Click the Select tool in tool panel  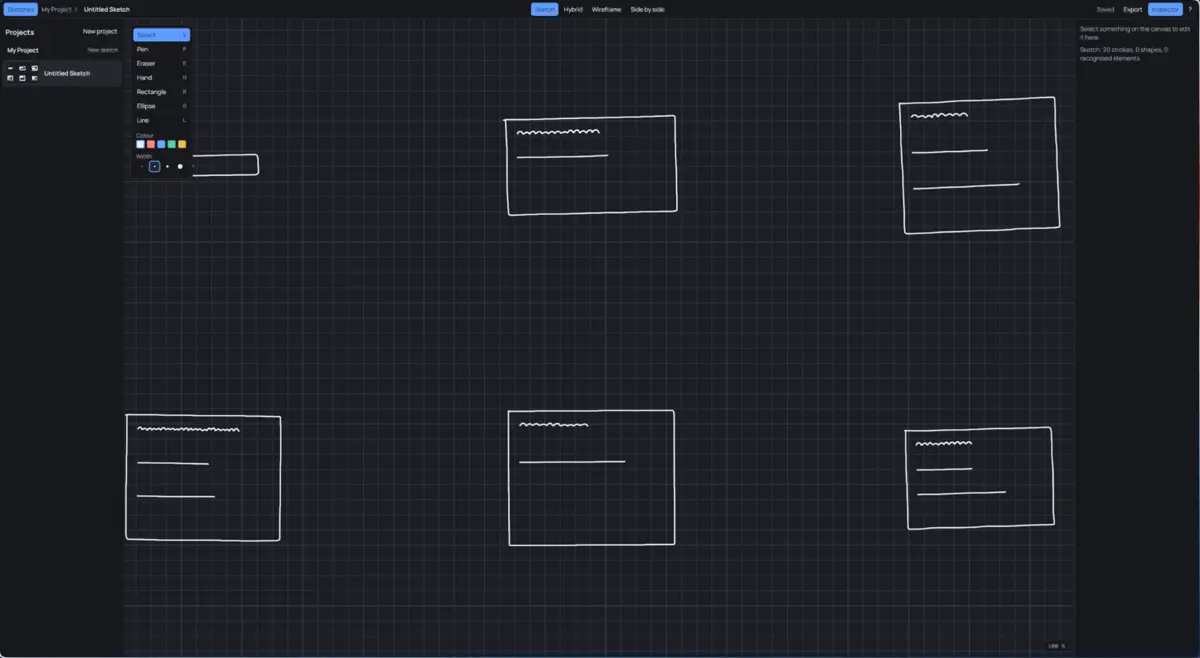tap(161, 35)
